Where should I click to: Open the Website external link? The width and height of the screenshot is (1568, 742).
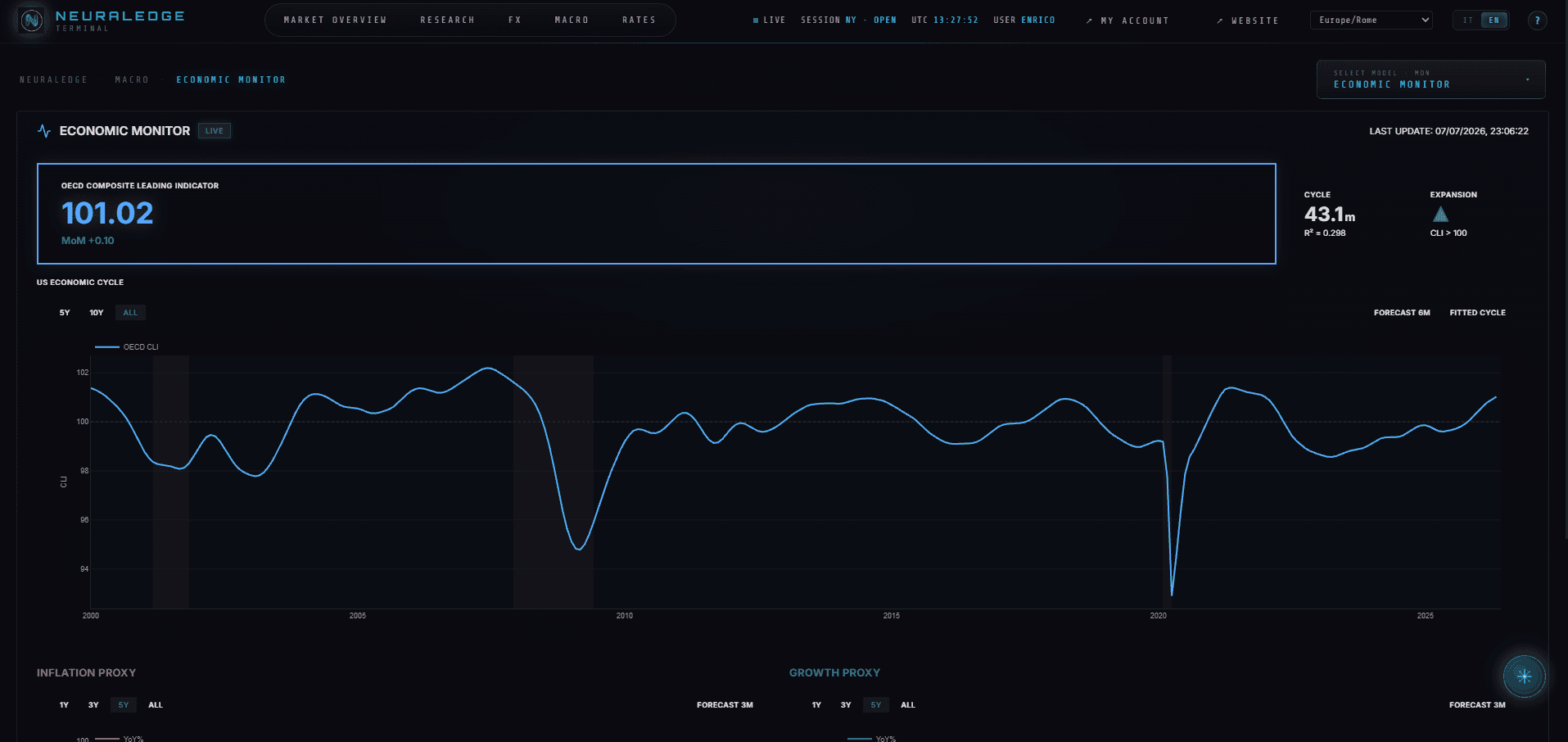[1248, 20]
